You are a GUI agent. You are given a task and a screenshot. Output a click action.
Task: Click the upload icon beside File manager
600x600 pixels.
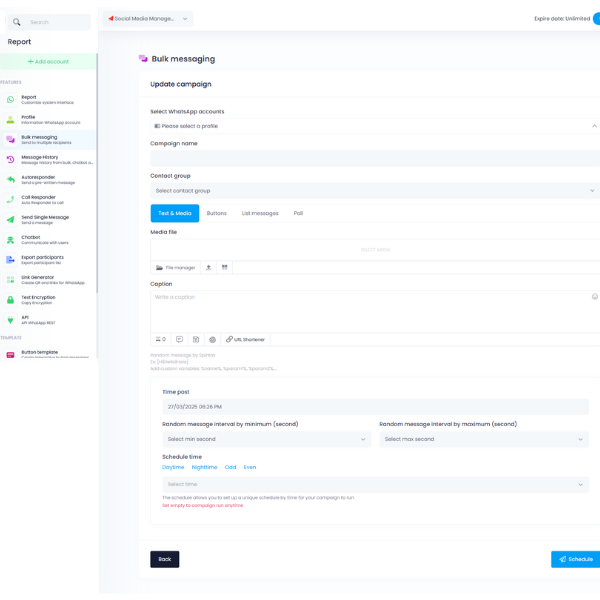coord(208,267)
